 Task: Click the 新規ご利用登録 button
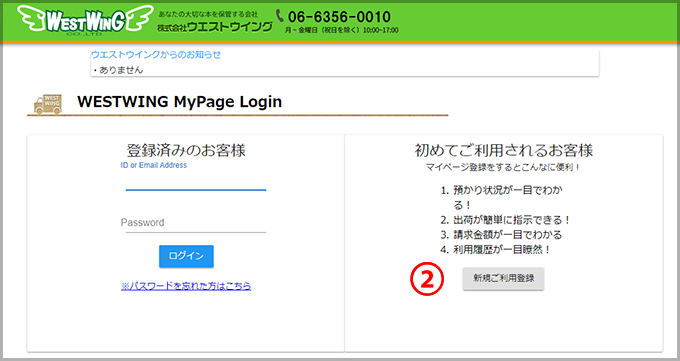click(x=503, y=278)
